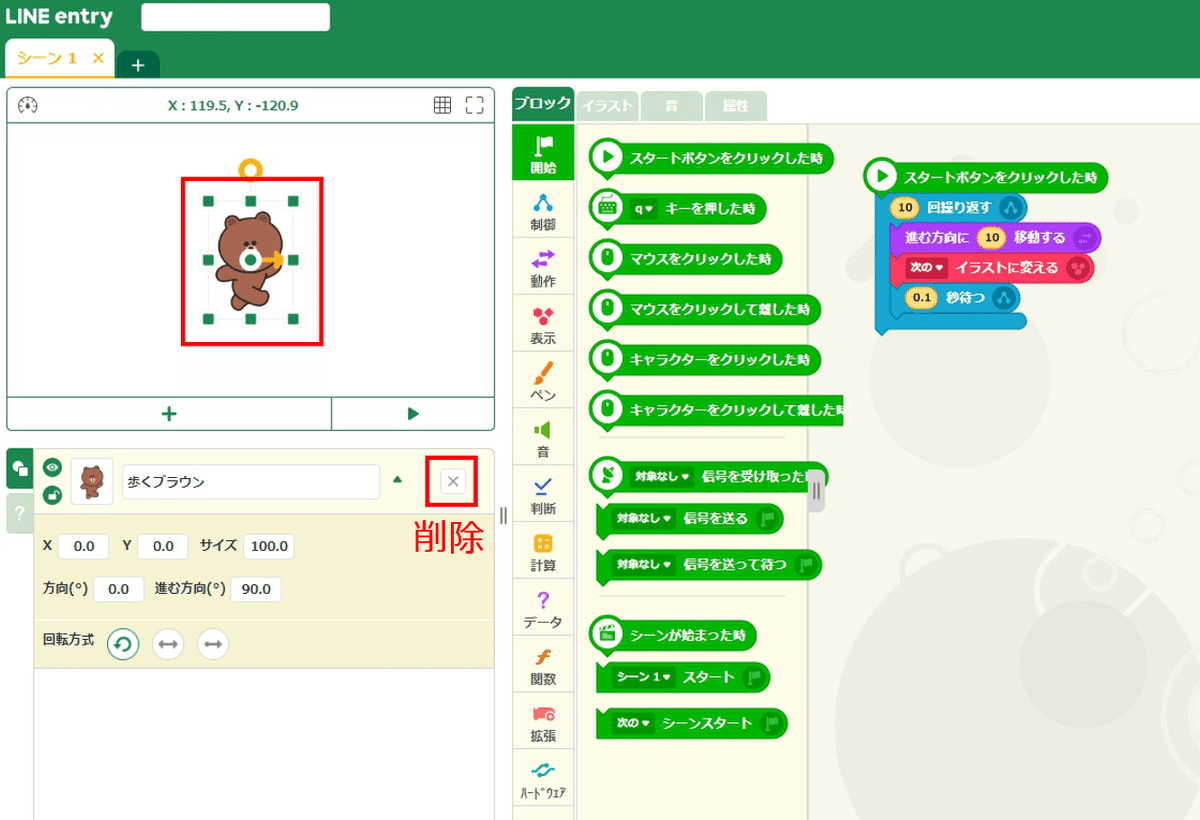
Task: Switch stage to fullscreen view icon
Action: (x=475, y=105)
